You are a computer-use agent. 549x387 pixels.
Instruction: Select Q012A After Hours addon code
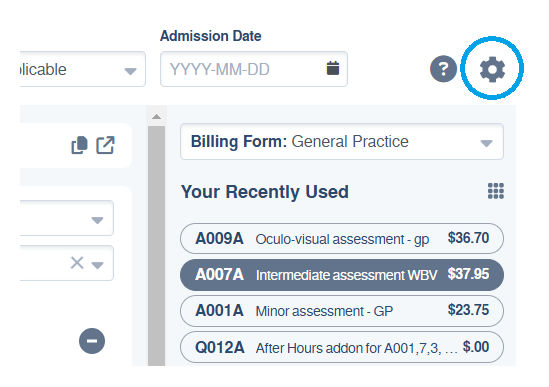[x=342, y=347]
